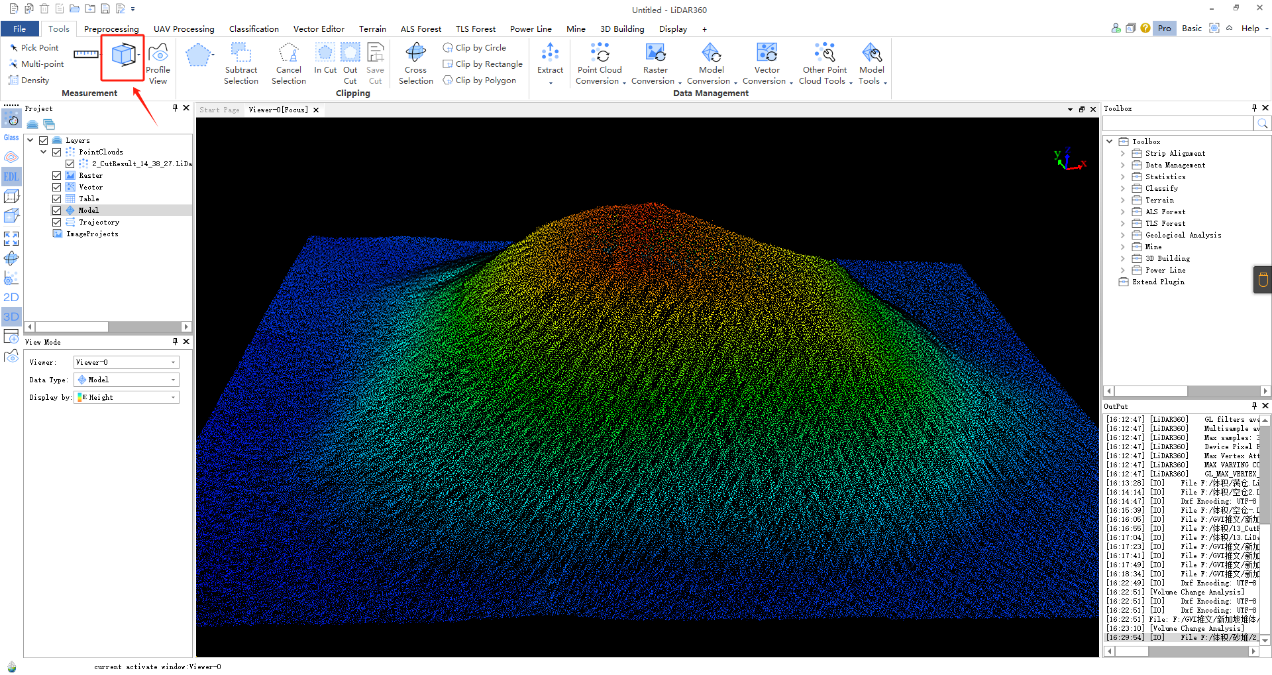Toggle the Table layer checkbox
The image size is (1272, 675).
56,198
